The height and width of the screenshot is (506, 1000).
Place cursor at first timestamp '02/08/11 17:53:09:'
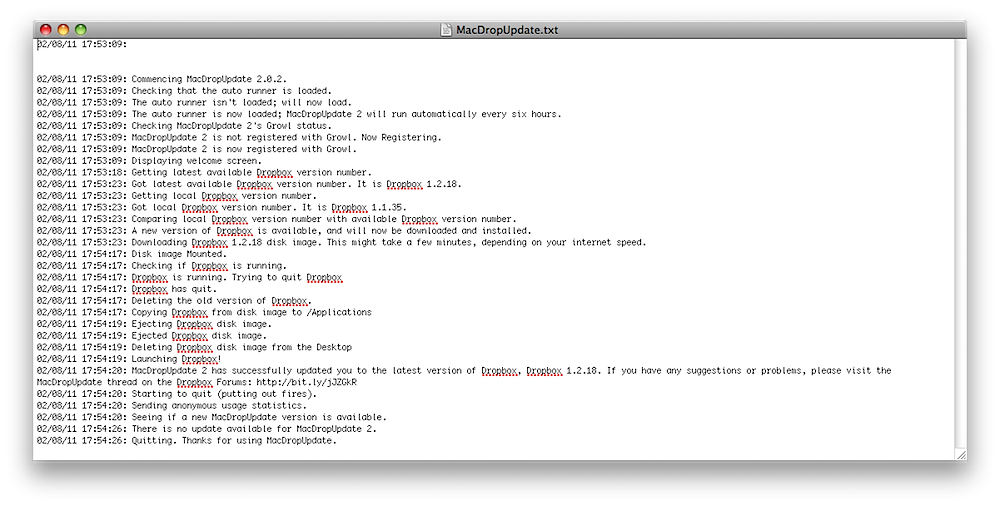pyautogui.click(x=82, y=44)
